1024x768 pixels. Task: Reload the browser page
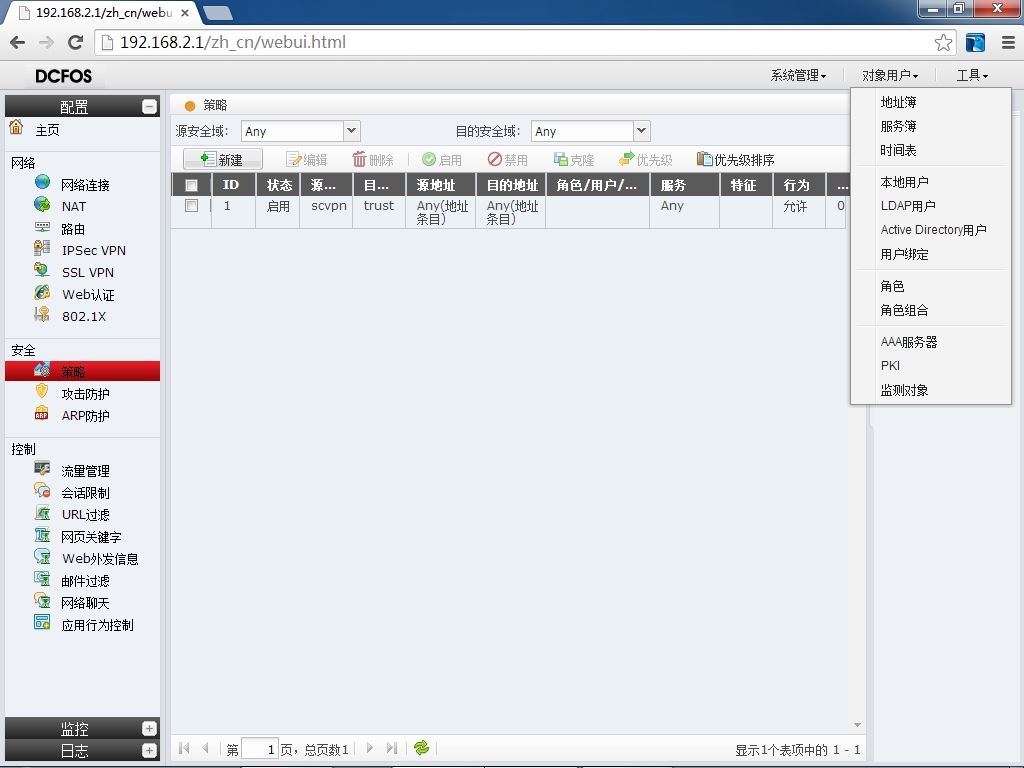click(76, 42)
